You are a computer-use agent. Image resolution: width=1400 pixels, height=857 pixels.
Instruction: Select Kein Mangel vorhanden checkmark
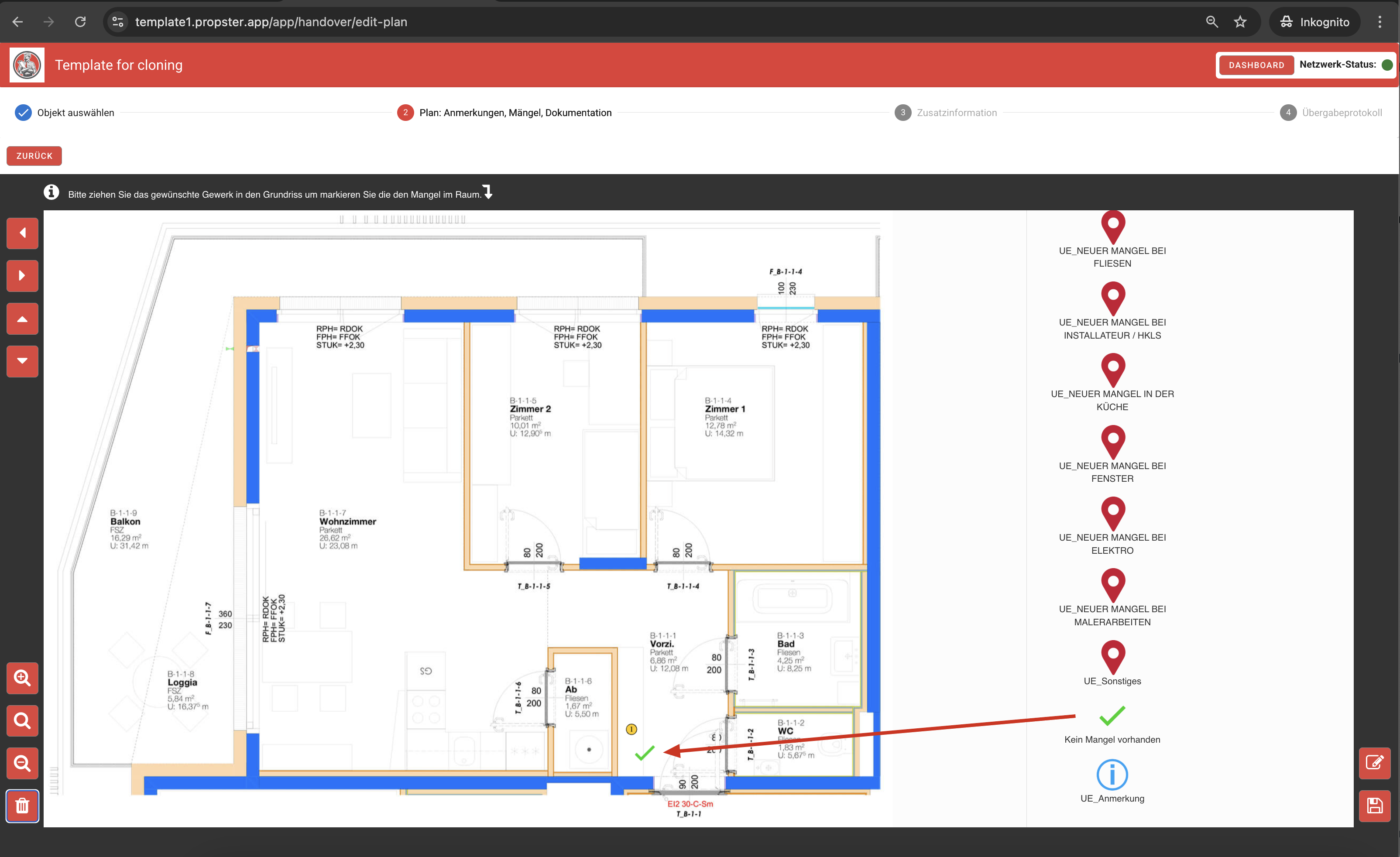click(1112, 716)
